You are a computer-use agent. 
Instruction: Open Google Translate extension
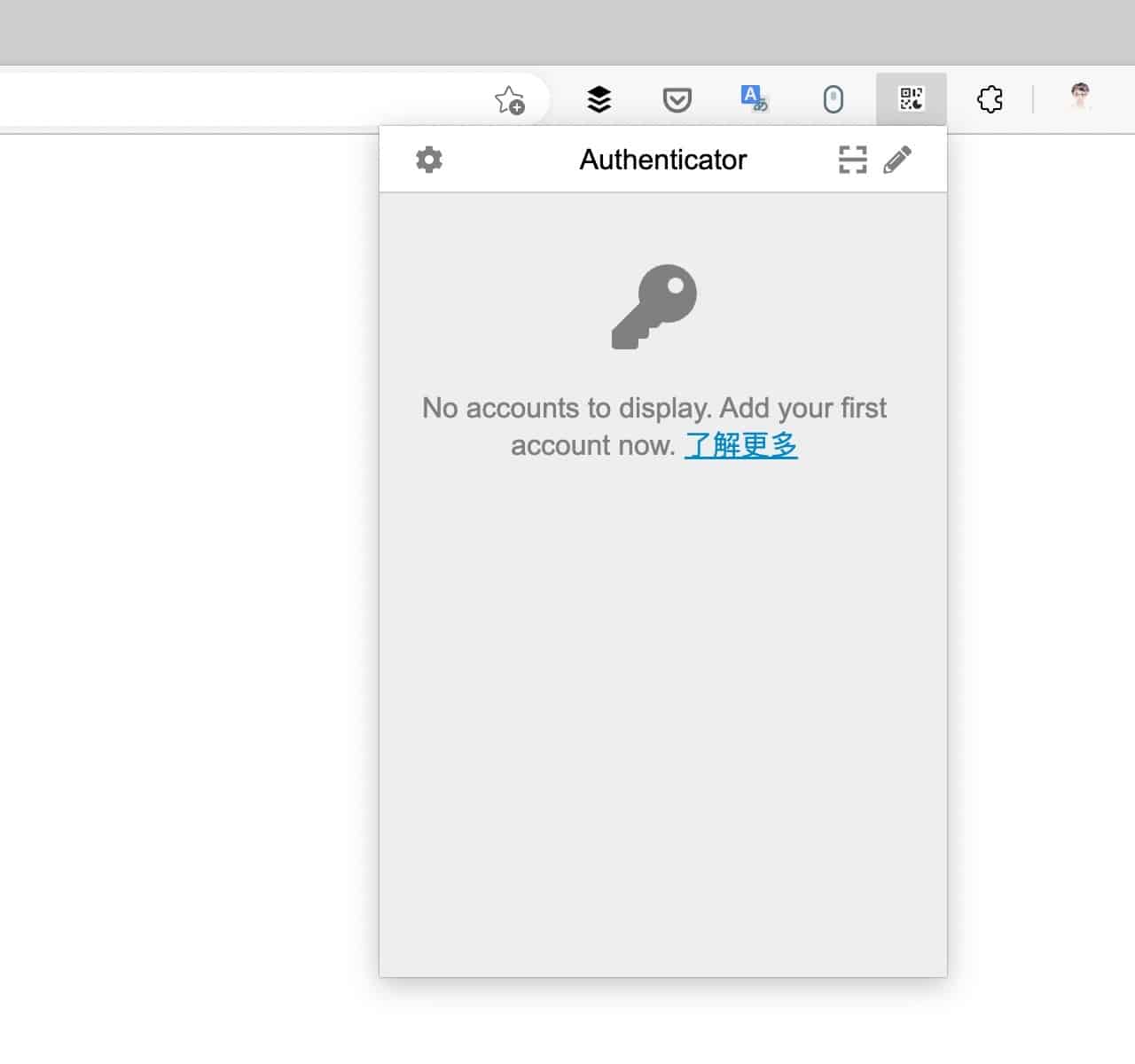click(755, 98)
